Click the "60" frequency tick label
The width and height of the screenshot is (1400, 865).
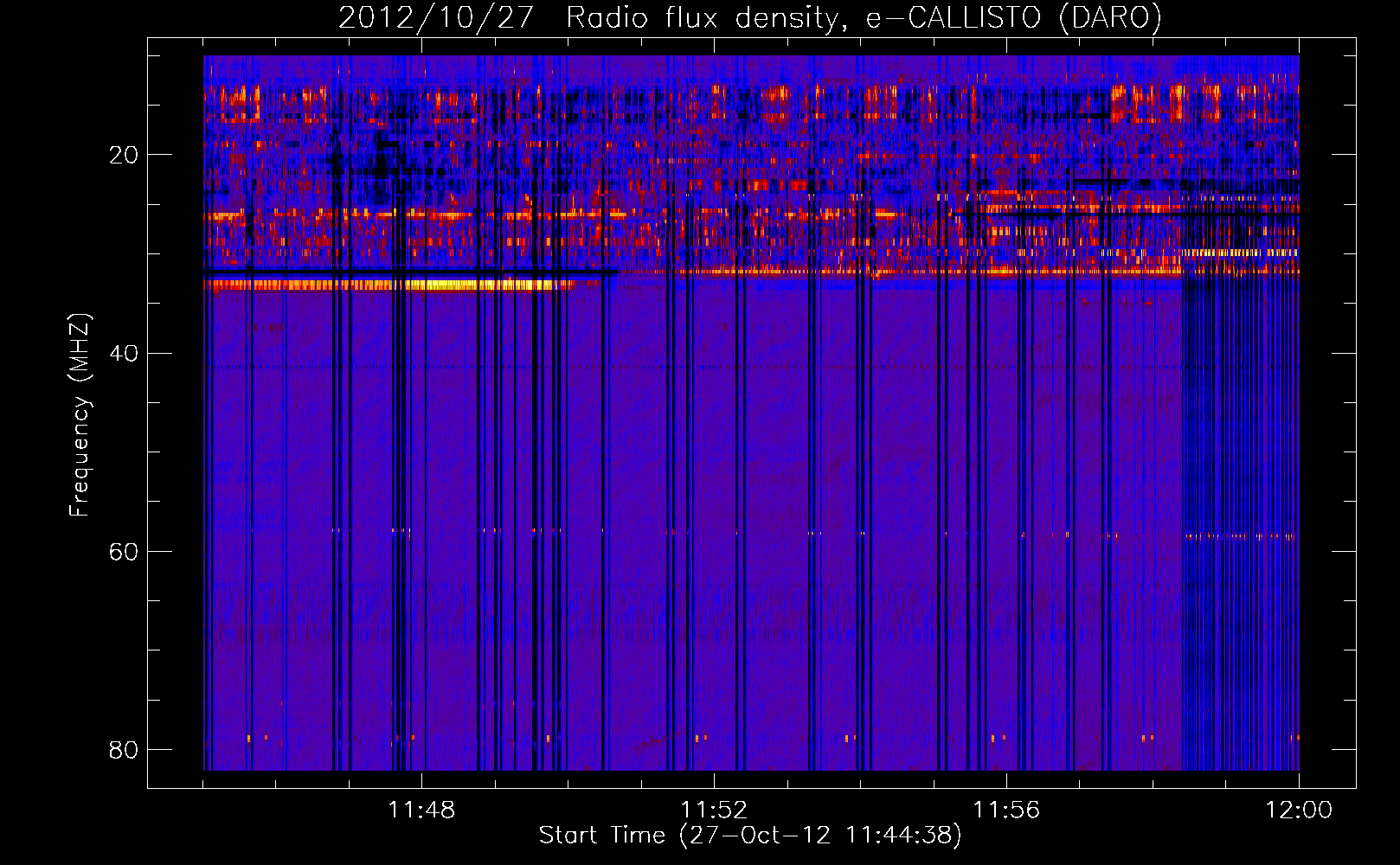[x=124, y=551]
